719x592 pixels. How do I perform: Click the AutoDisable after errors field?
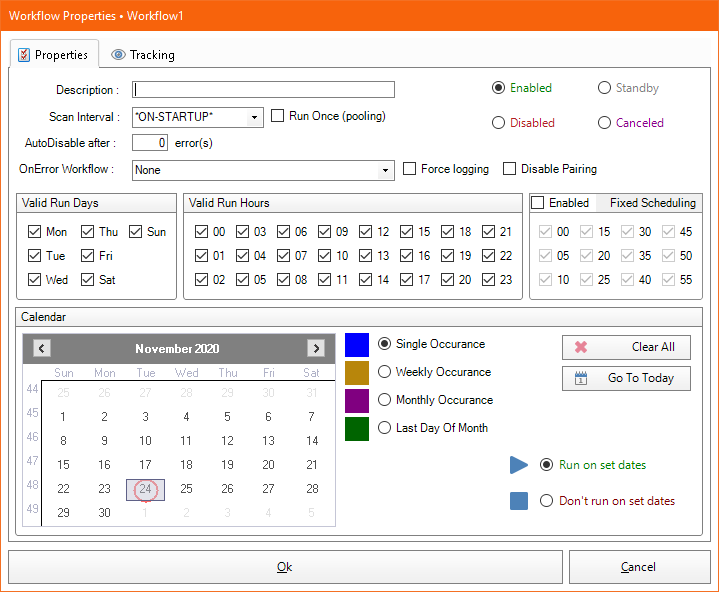150,143
